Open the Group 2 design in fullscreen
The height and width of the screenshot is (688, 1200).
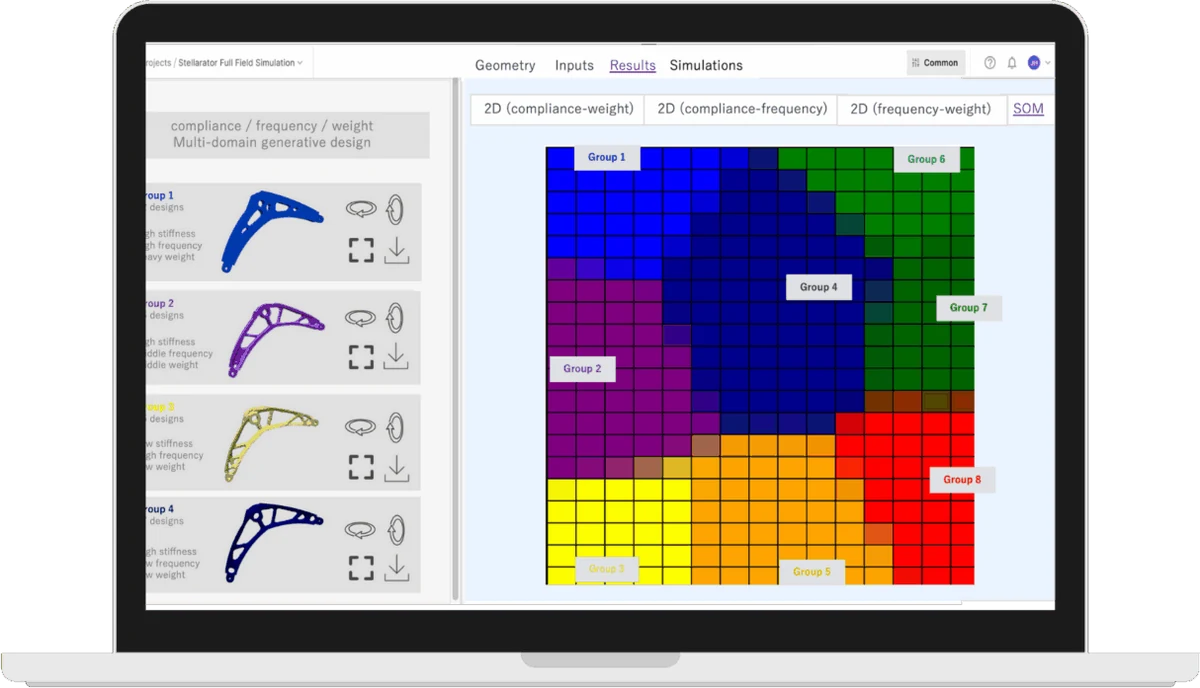(361, 357)
